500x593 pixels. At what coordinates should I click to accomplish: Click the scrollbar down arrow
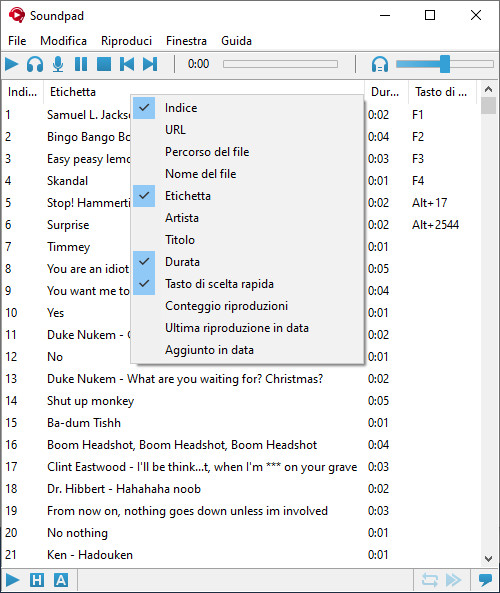489,559
